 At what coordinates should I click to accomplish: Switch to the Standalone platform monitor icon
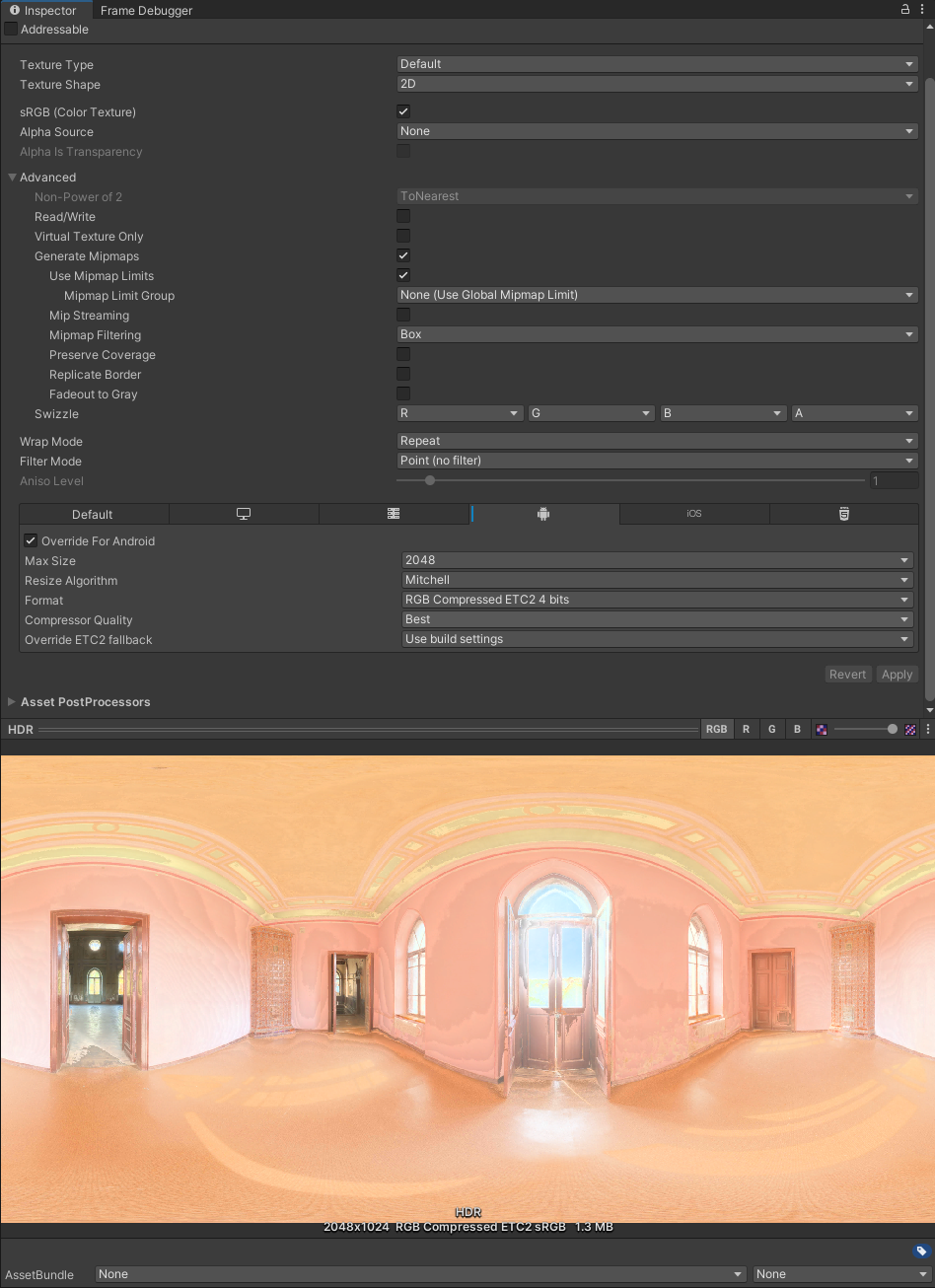coord(244,513)
